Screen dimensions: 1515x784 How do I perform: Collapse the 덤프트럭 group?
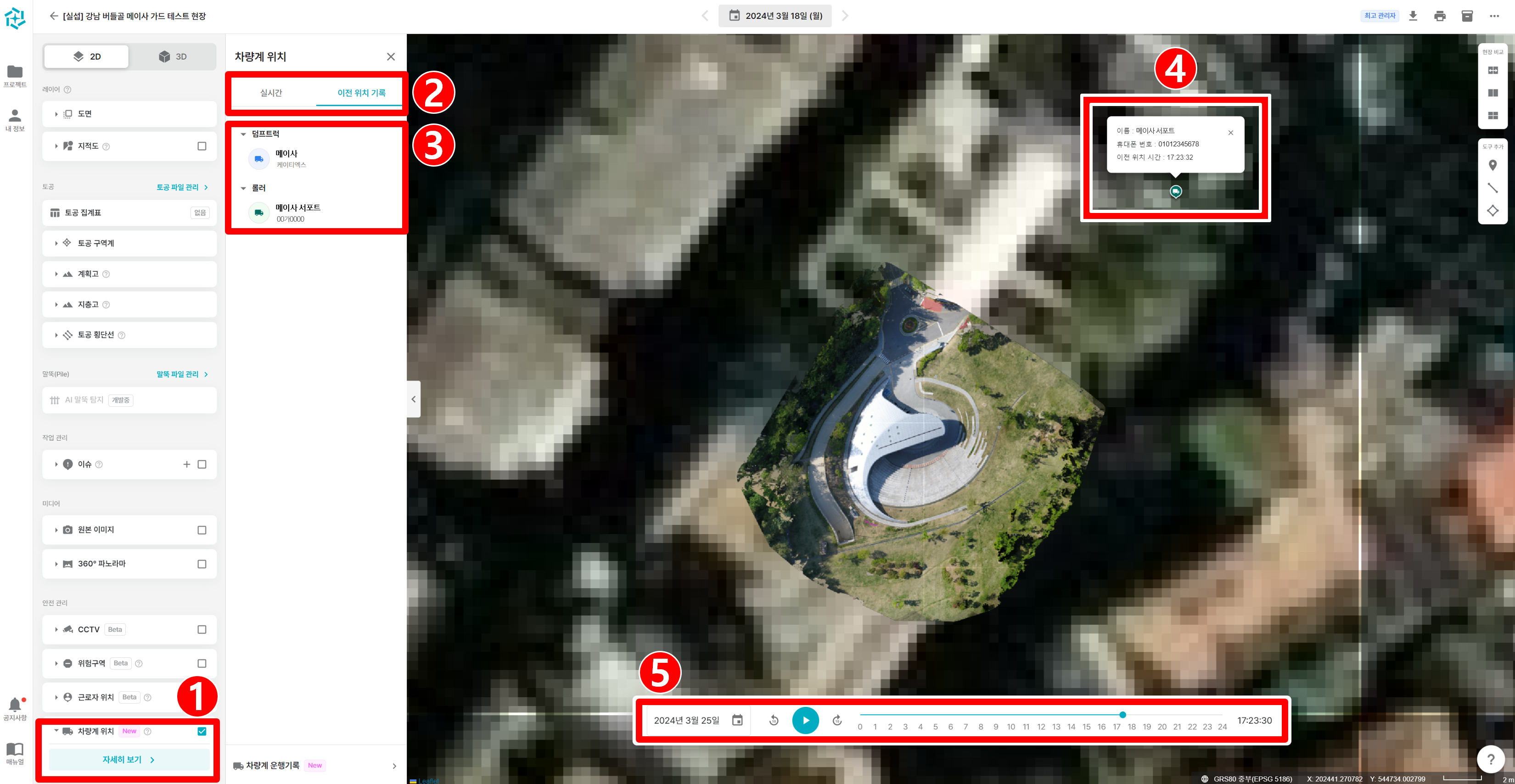tap(243, 134)
